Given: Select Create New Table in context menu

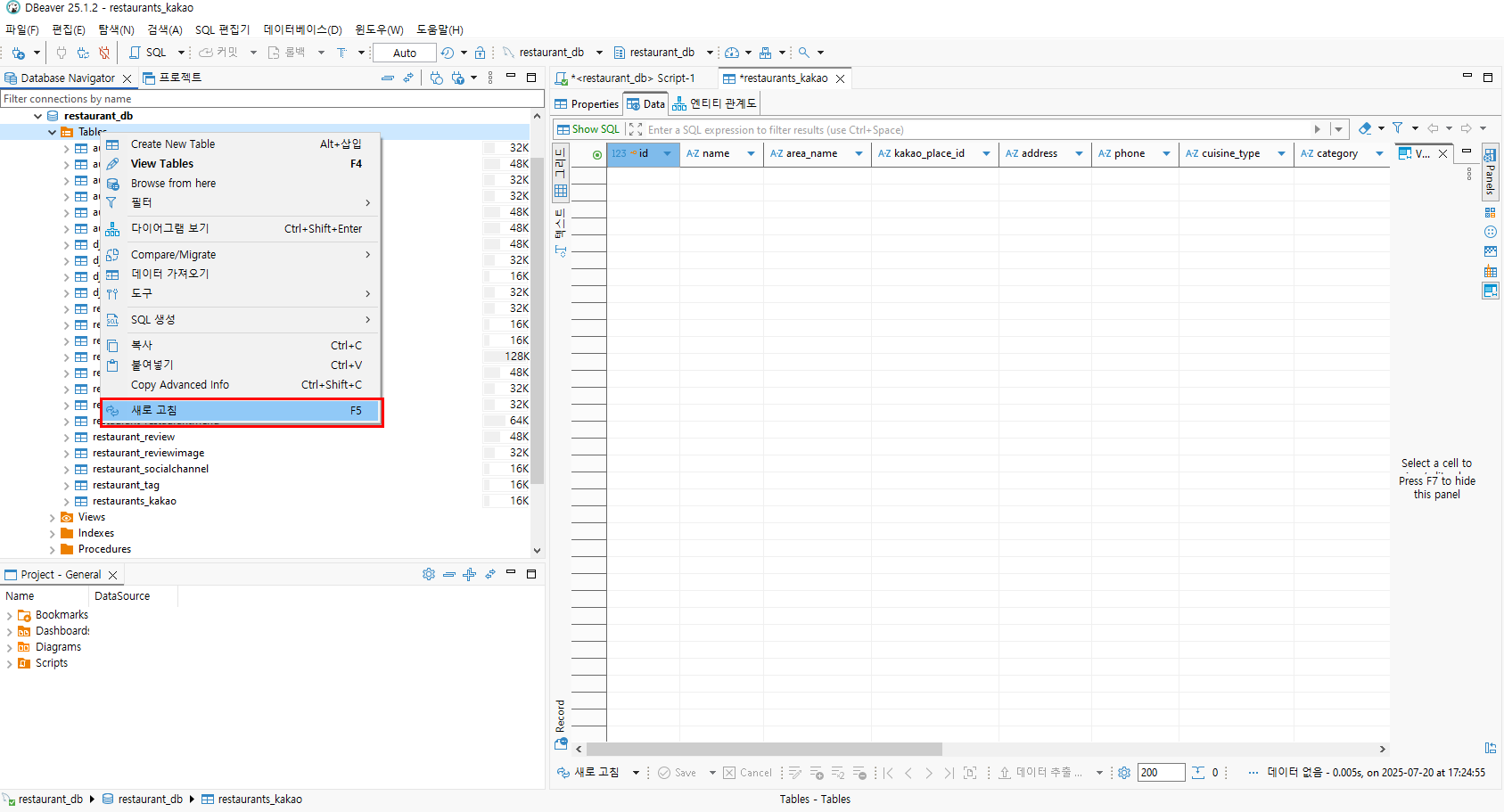Looking at the screenshot, I should (x=241, y=144).
